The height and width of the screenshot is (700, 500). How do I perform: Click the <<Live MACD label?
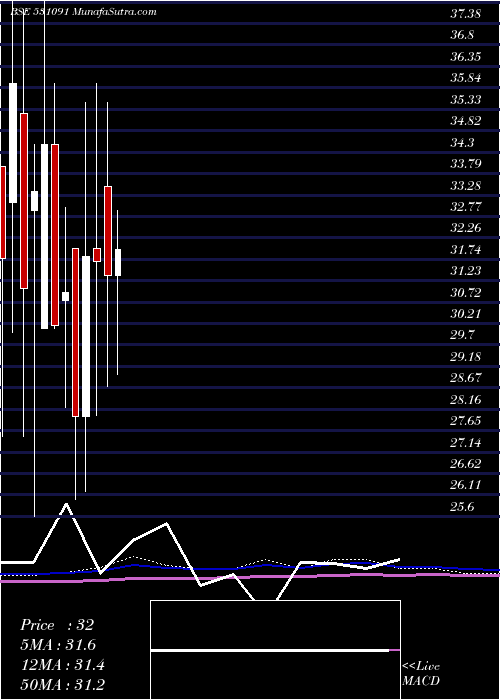421,674
